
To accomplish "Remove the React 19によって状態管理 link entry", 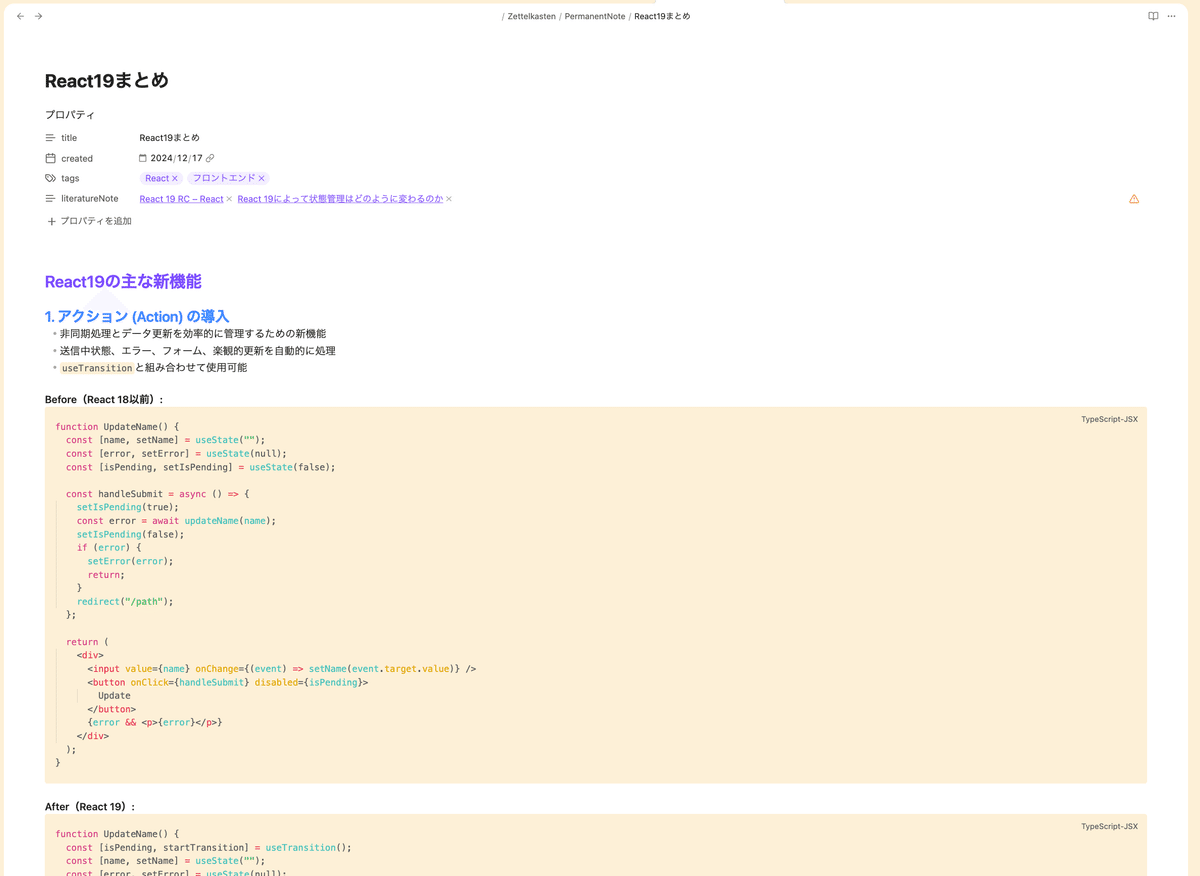I will pyautogui.click(x=449, y=199).
